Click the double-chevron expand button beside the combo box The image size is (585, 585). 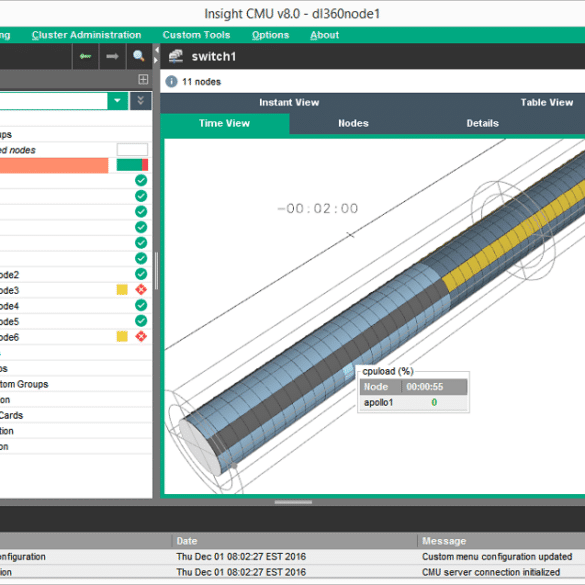pos(141,101)
